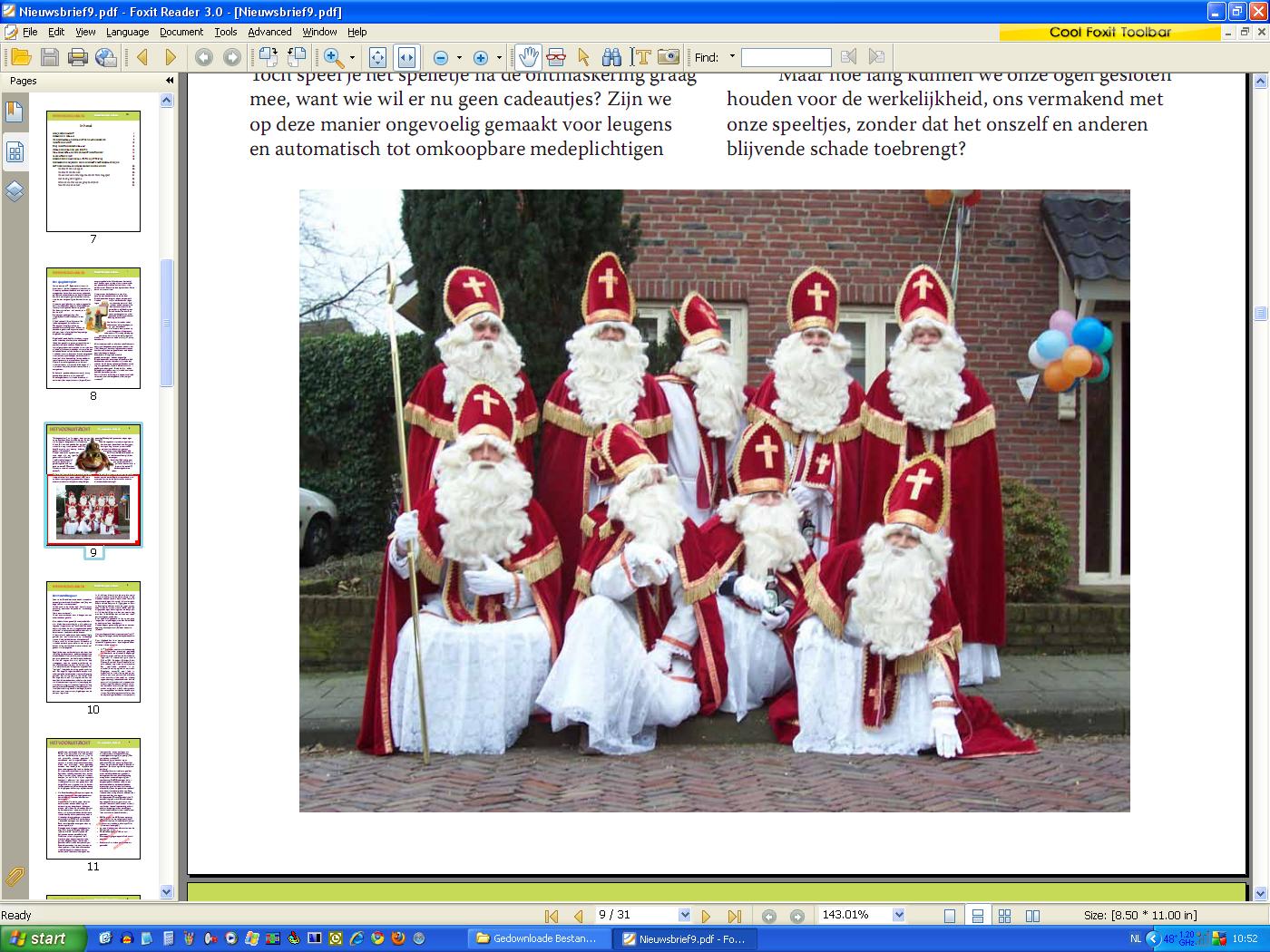Open the Bookmarks panel side tab
Image resolution: width=1270 pixels, height=952 pixels.
pos(15,112)
